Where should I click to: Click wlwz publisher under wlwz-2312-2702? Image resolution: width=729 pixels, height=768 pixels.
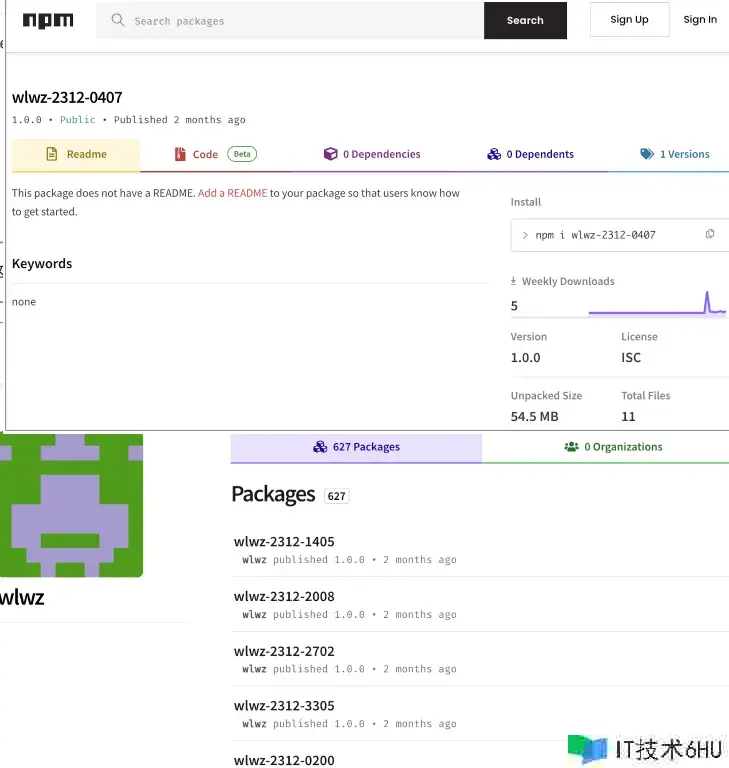point(254,669)
